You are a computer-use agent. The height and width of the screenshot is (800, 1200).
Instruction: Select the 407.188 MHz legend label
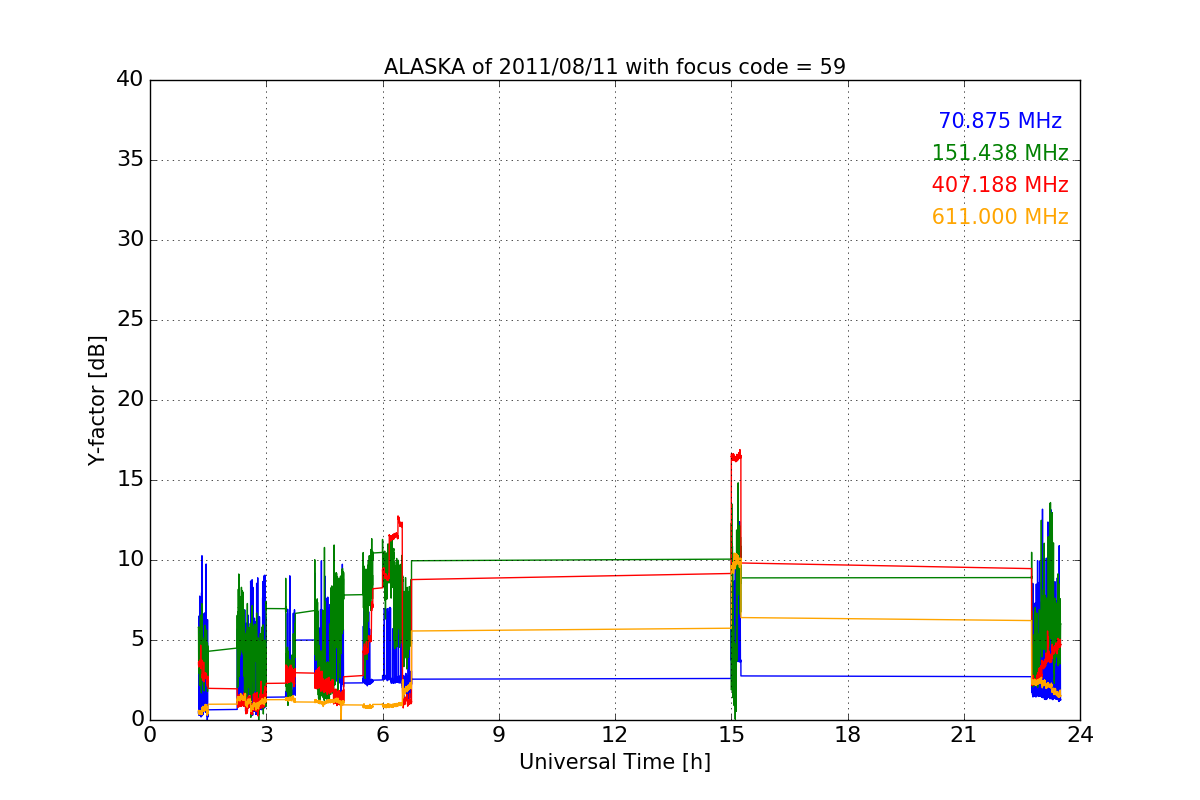tap(1000, 185)
